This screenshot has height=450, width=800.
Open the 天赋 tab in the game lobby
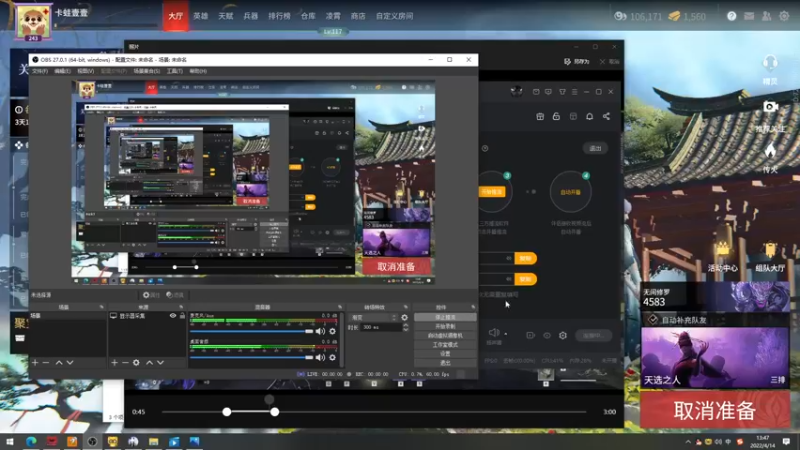226,16
